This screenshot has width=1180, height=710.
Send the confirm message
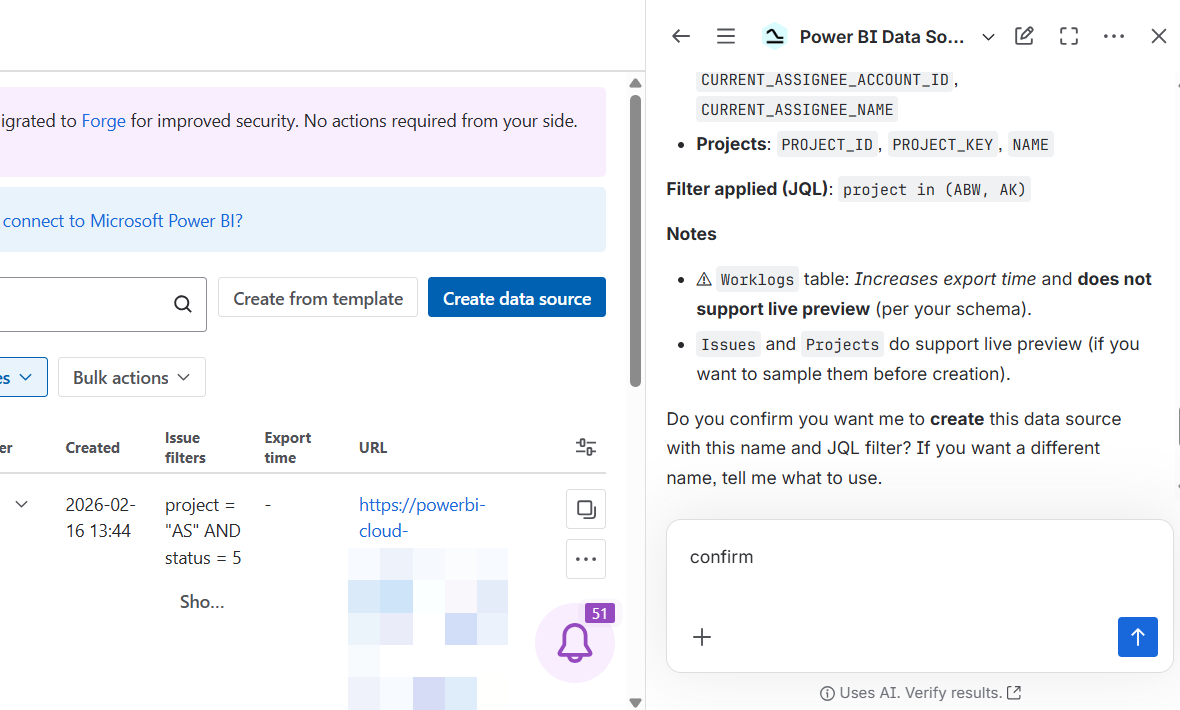tap(1137, 637)
